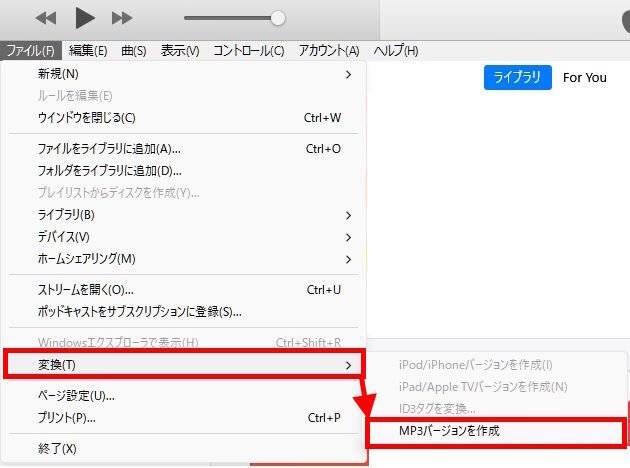The height and width of the screenshot is (468, 630).
Task: Choose ウインドウを閉じる(C) menu entry
Action: pyautogui.click(x=184, y=118)
